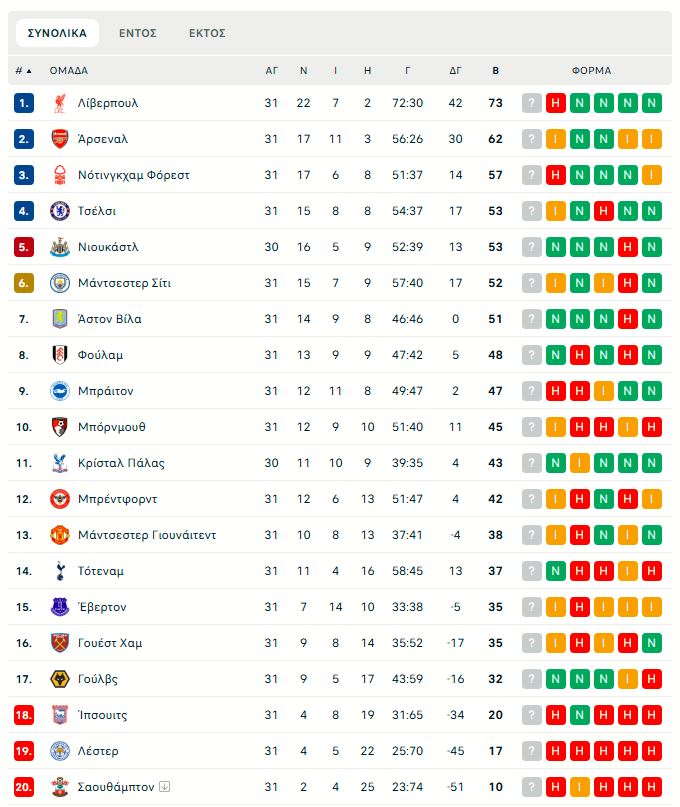Viewport: 680px width, 807px height.
Task: Switch to the ΕΝΤΟΣ tab
Action: click(138, 33)
